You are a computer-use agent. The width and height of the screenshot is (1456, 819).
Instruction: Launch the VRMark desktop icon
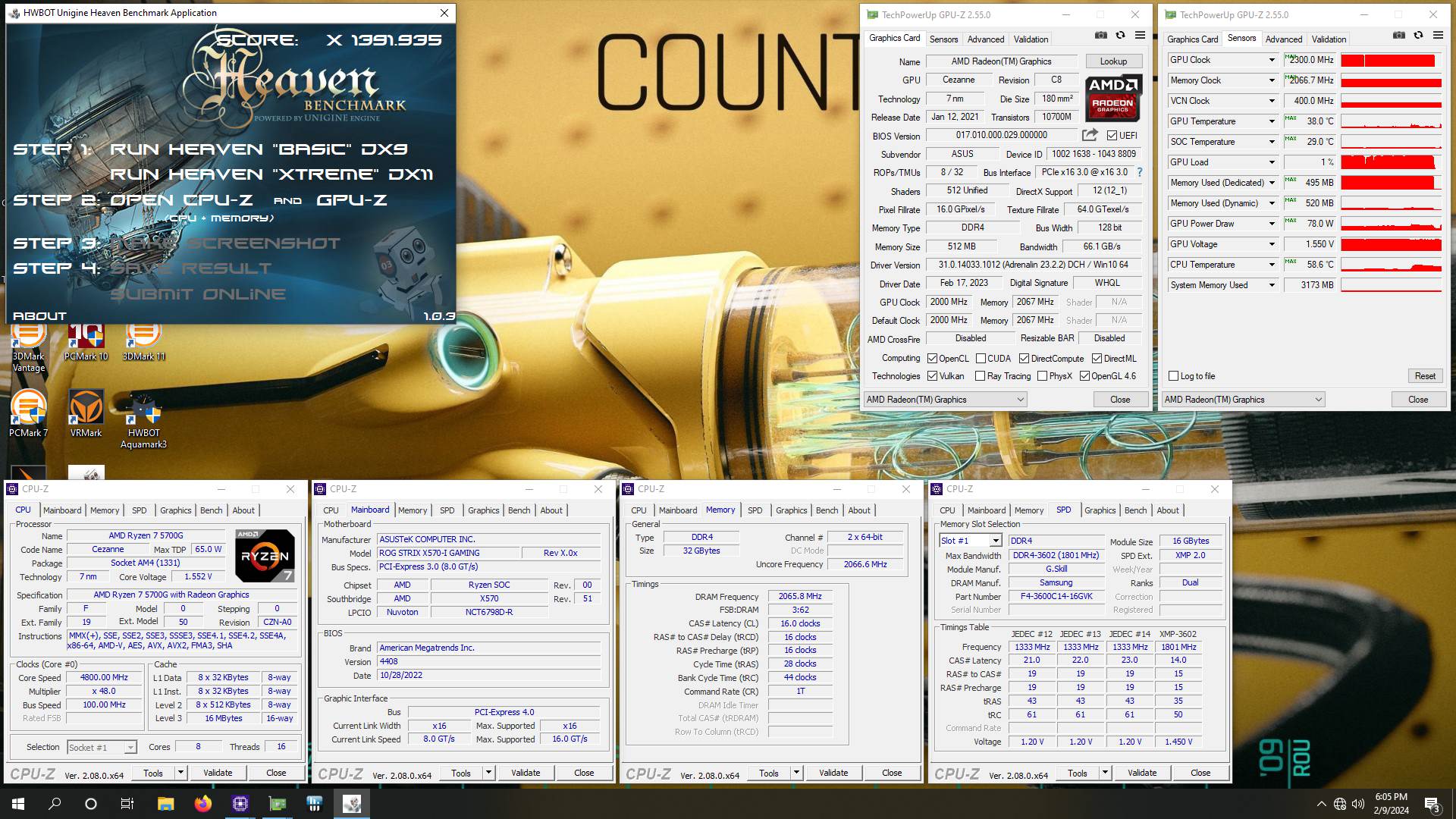(86, 413)
